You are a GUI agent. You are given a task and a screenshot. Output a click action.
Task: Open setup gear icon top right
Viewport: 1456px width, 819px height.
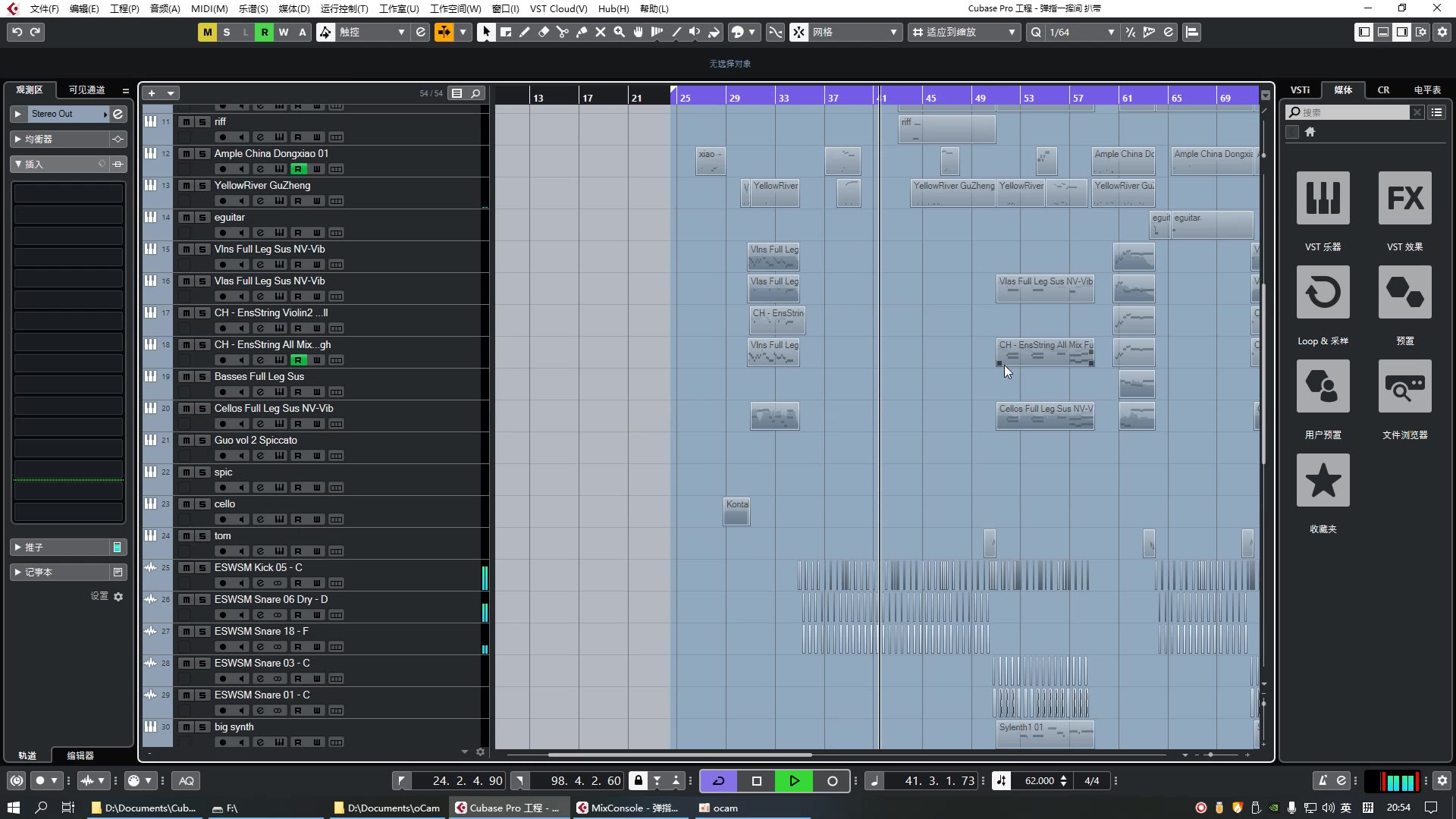(1442, 32)
